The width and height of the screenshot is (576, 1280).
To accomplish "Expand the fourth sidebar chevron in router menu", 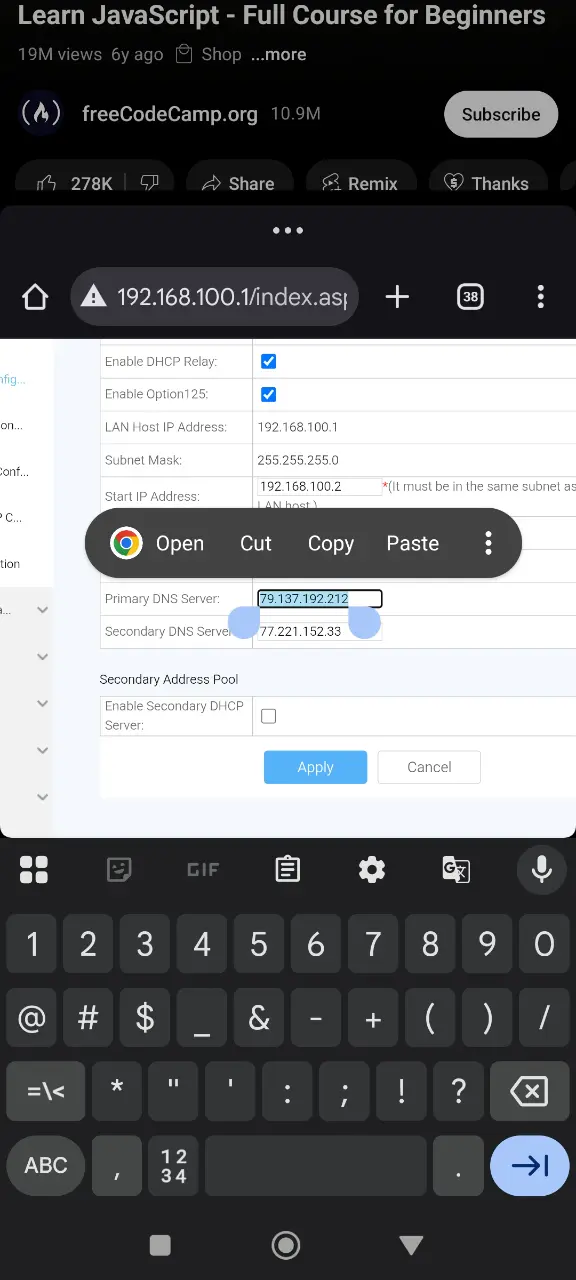I will (42, 750).
